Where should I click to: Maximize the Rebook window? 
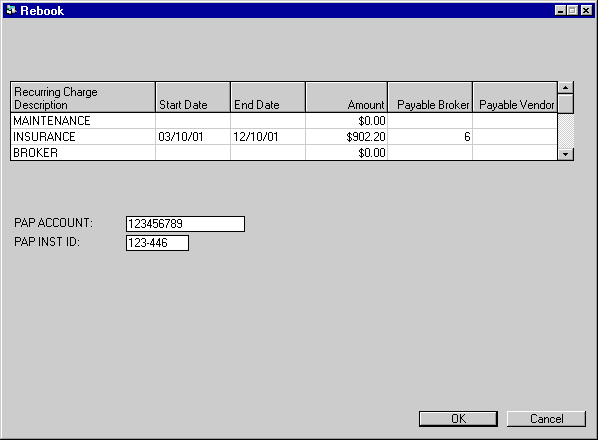click(x=572, y=10)
